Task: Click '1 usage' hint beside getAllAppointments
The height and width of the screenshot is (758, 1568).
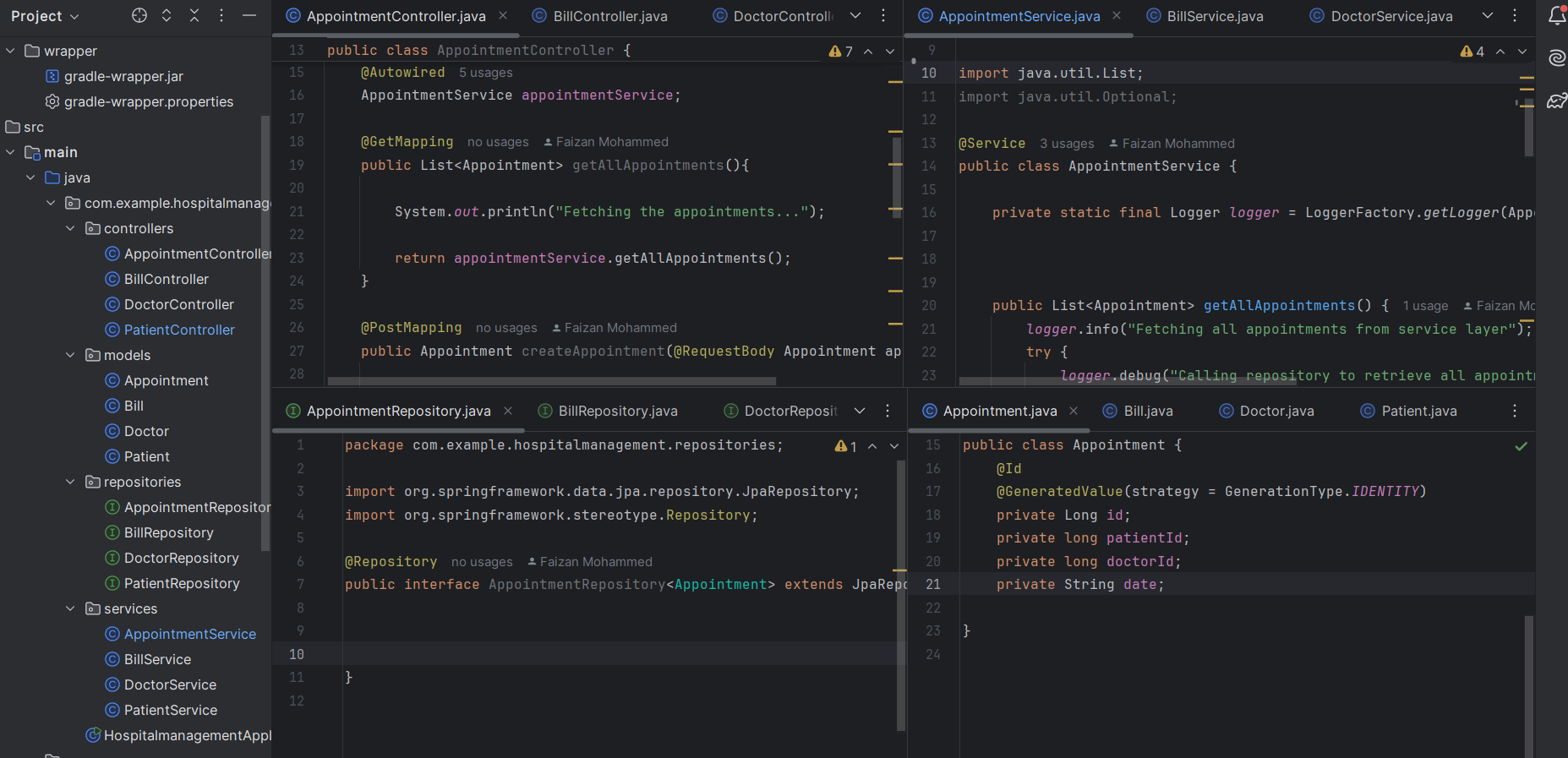Action: pos(1425,306)
